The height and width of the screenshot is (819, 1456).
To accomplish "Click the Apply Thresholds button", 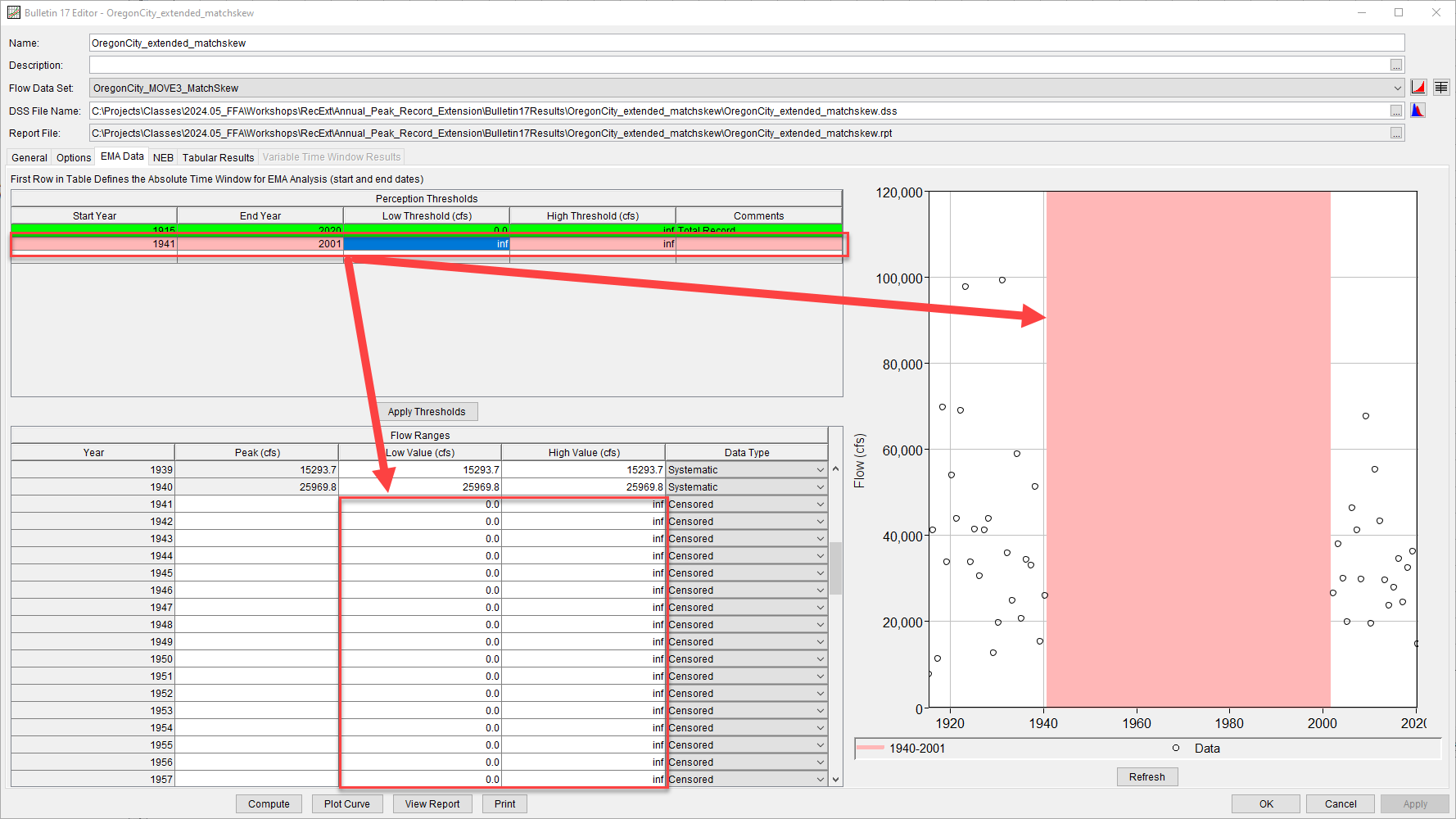I will coord(427,412).
